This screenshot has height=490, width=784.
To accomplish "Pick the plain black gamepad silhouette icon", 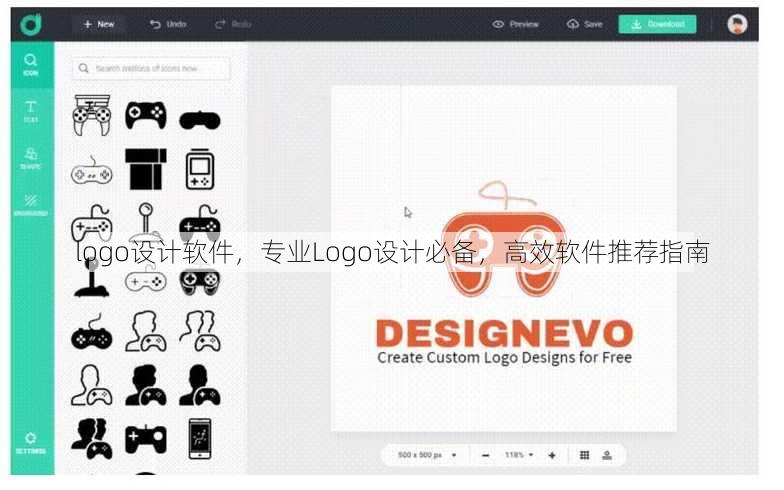I will click(200, 120).
